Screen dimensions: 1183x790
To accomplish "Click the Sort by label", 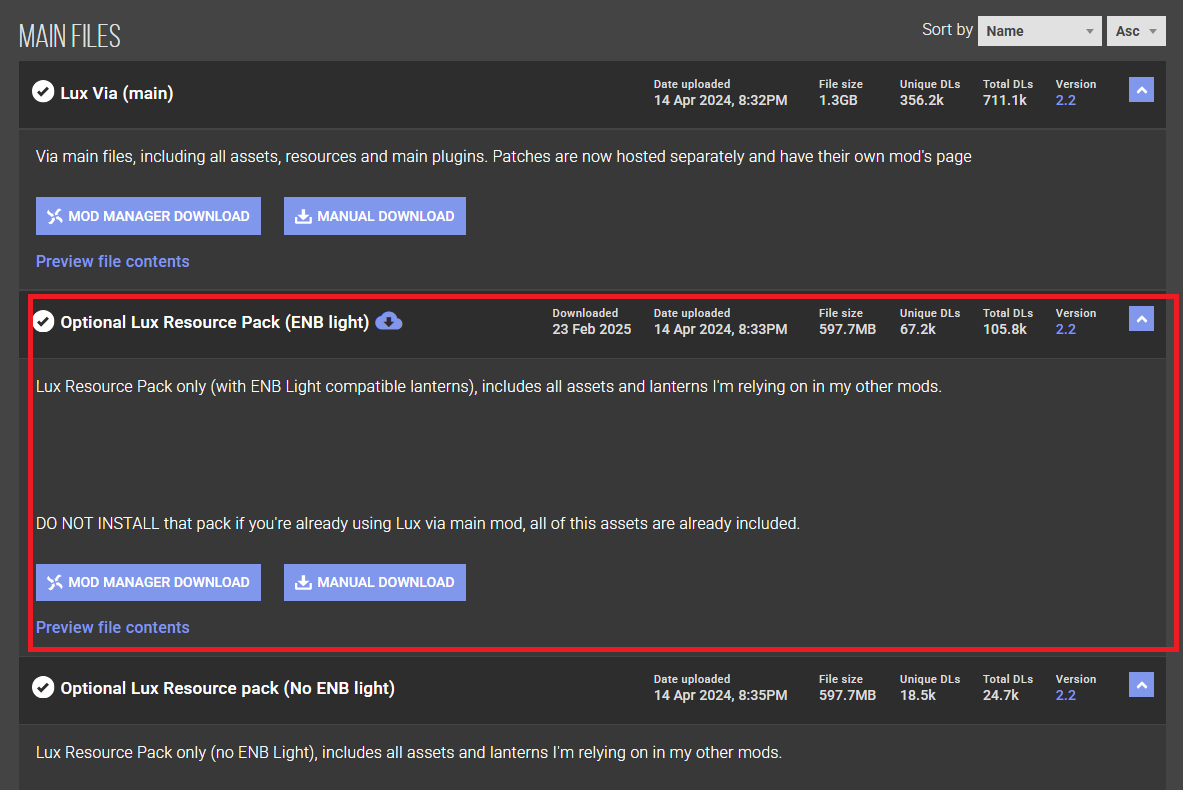I will (x=947, y=29).
